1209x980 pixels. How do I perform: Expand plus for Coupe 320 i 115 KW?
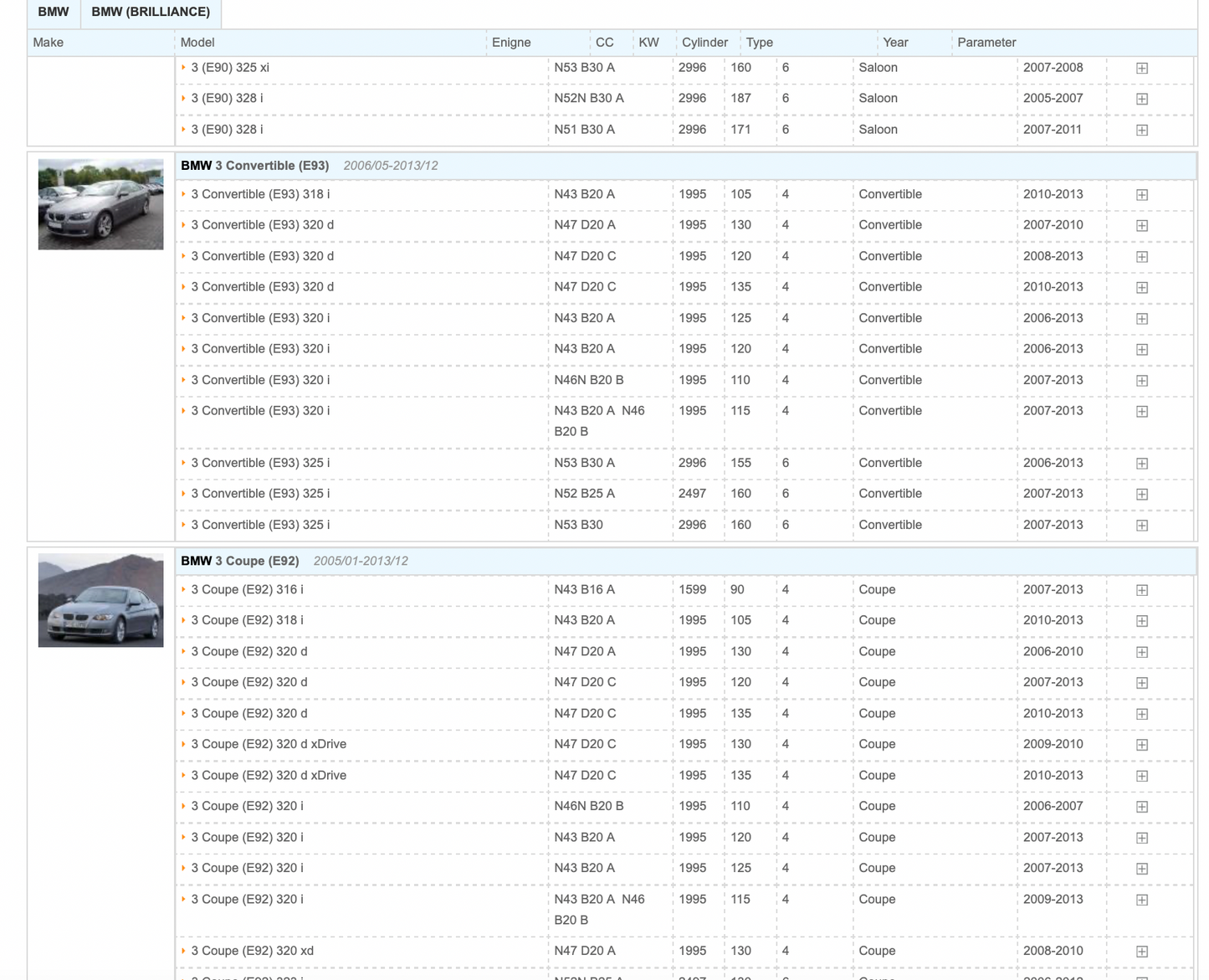1141,900
